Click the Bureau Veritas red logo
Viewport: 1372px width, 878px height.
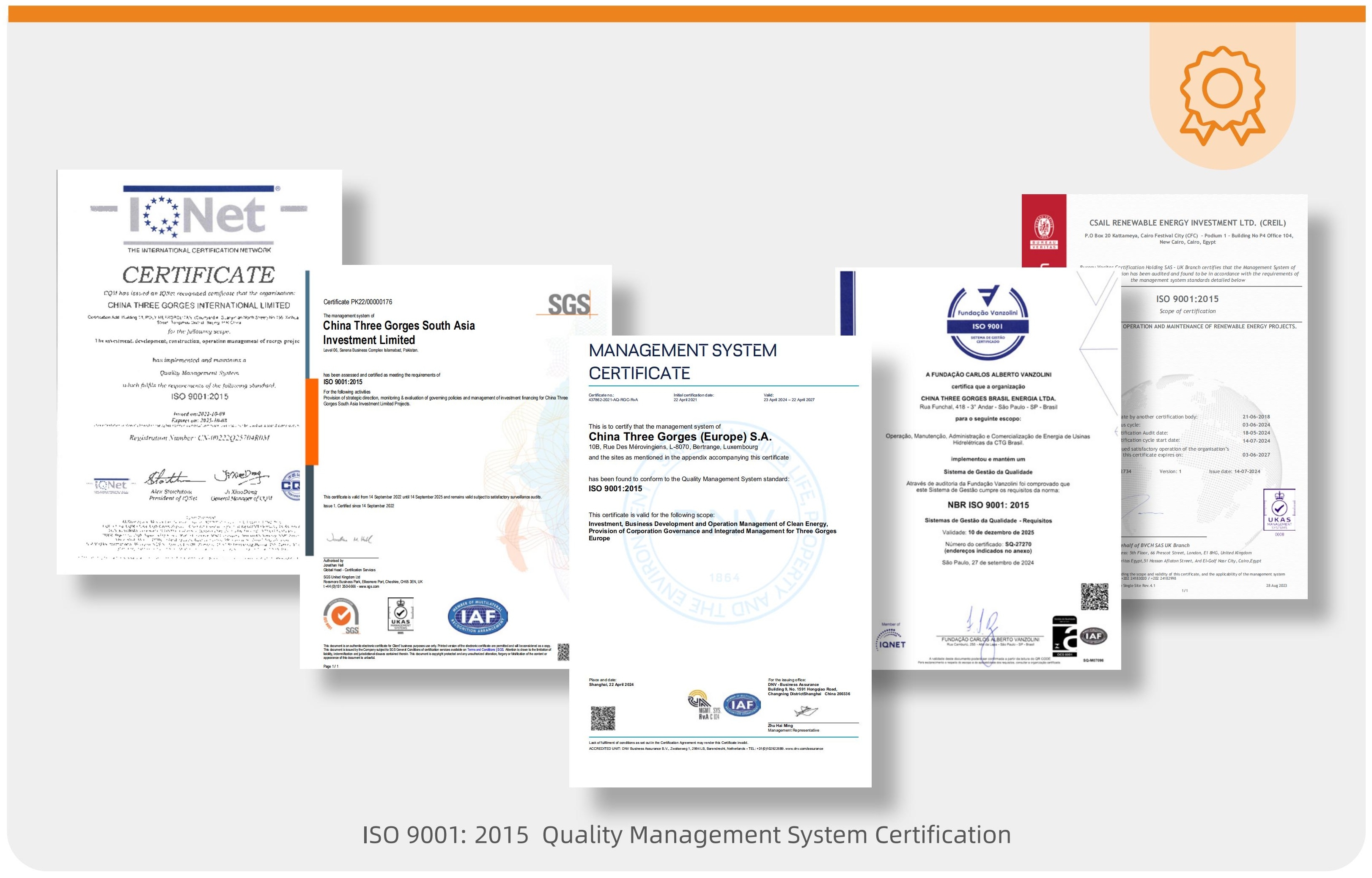point(1044,231)
